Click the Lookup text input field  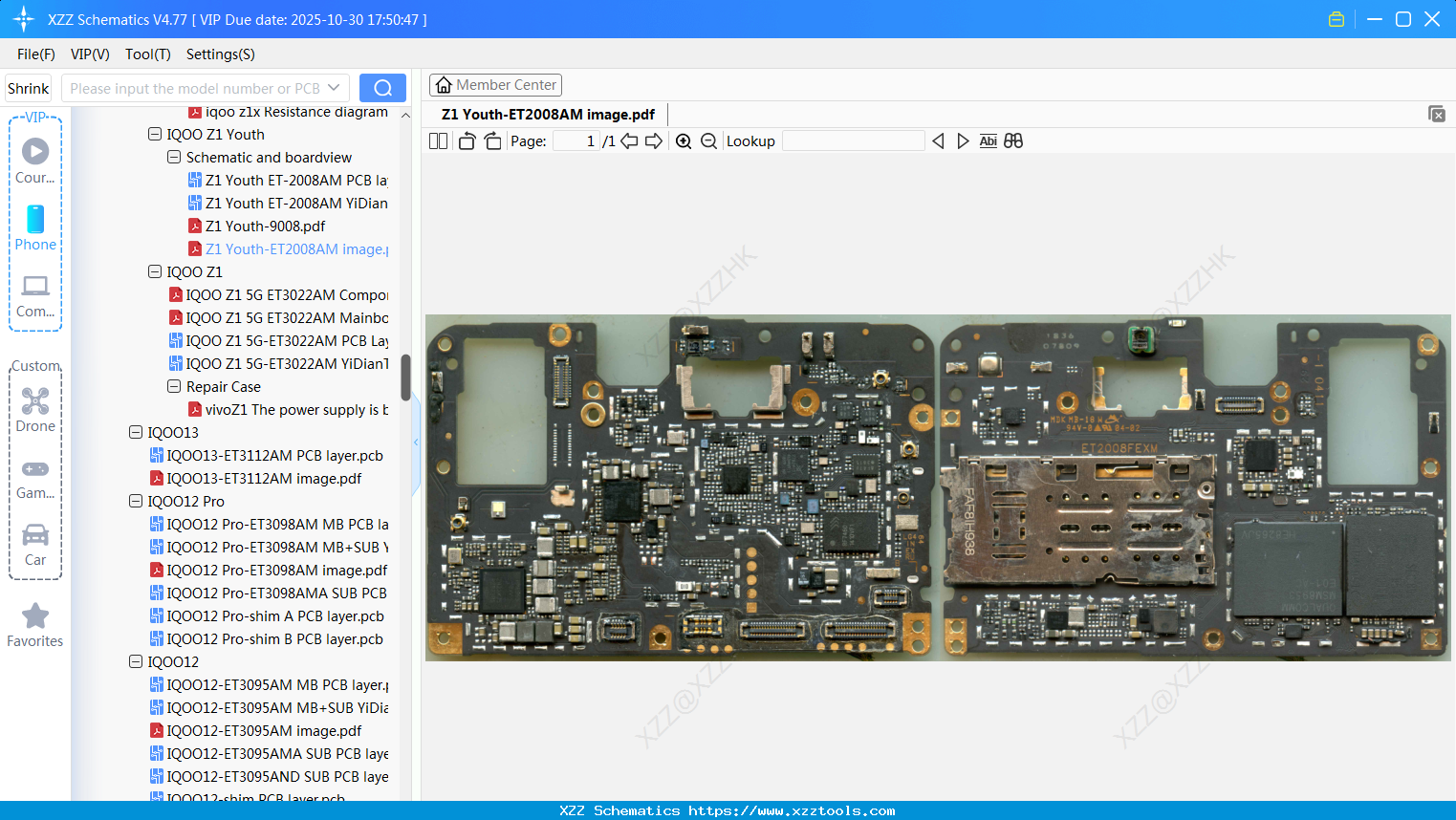tap(853, 141)
